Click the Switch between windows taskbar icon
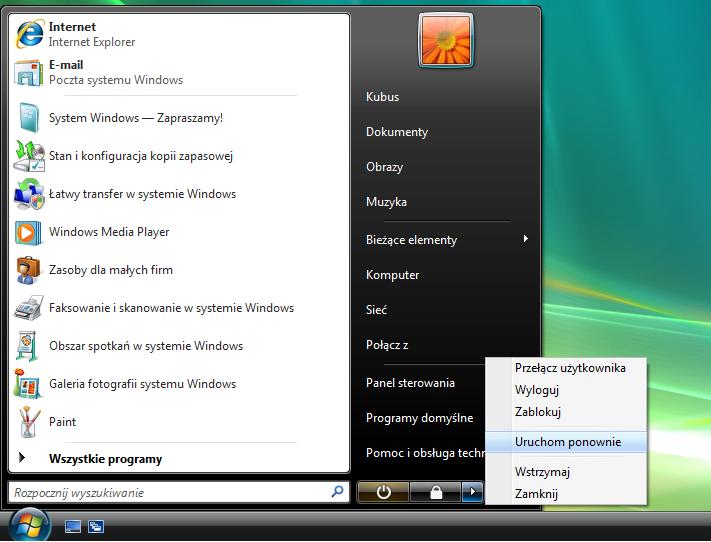 coord(96,526)
